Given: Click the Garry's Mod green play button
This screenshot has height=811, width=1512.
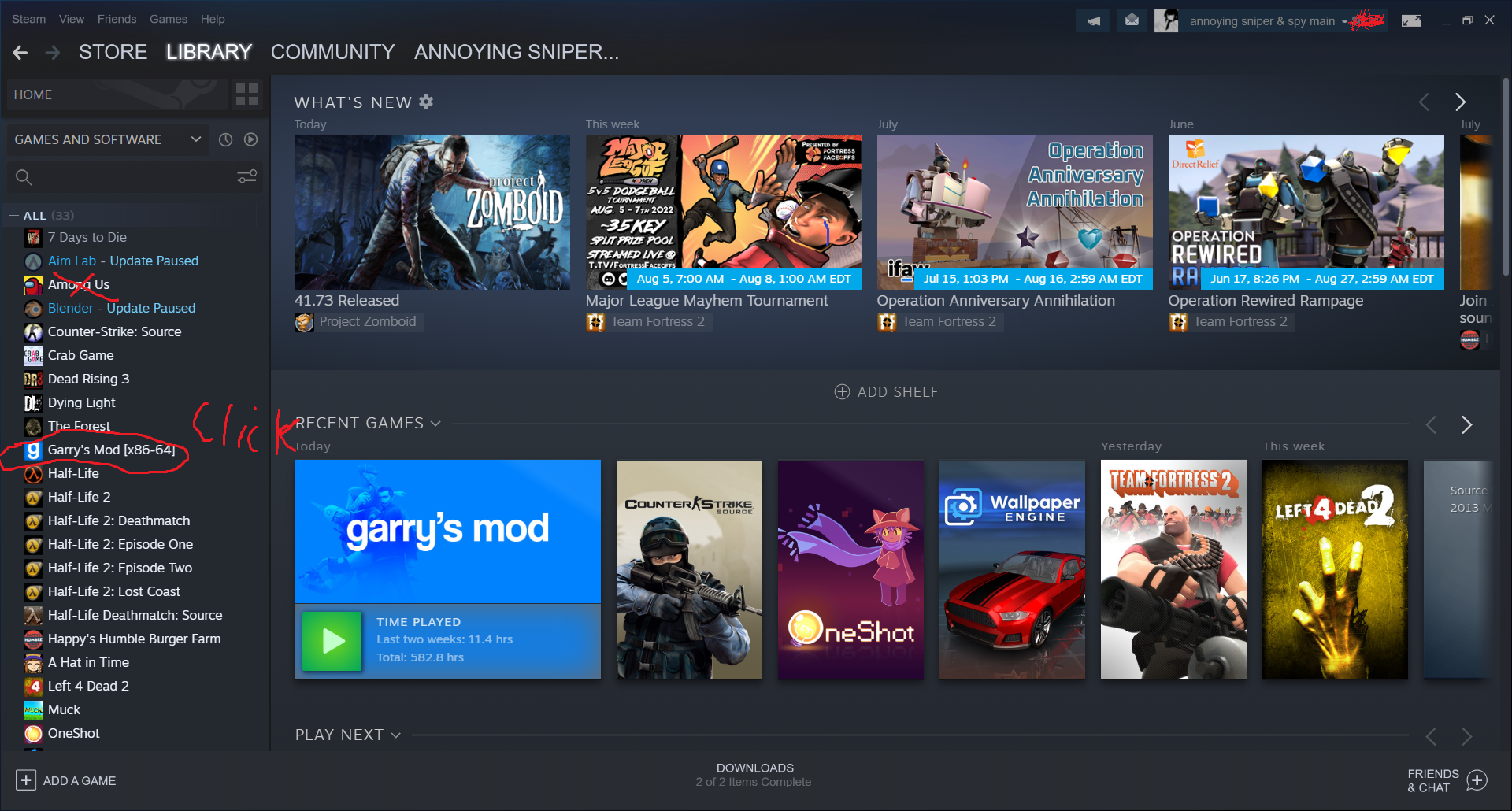Looking at the screenshot, I should point(332,641).
